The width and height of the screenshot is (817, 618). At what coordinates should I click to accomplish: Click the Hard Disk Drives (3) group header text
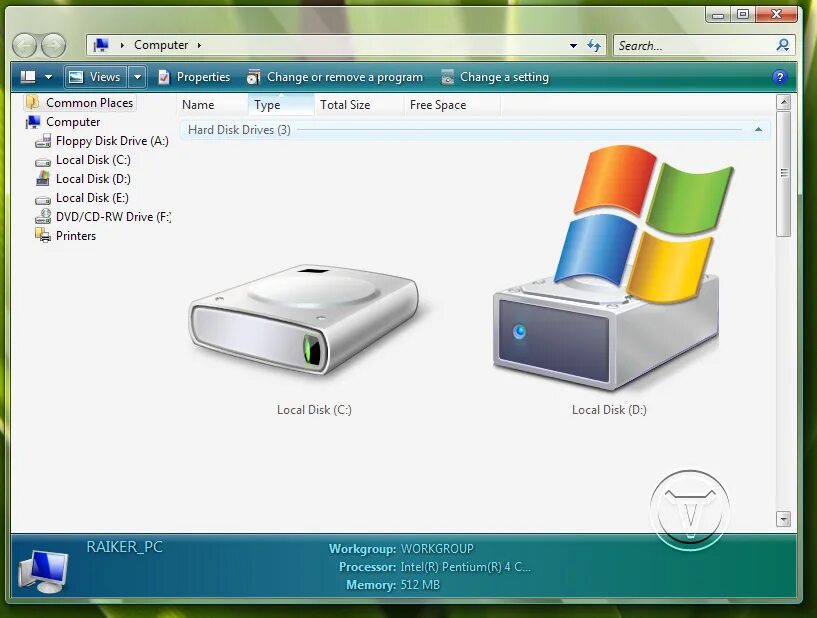(239, 130)
